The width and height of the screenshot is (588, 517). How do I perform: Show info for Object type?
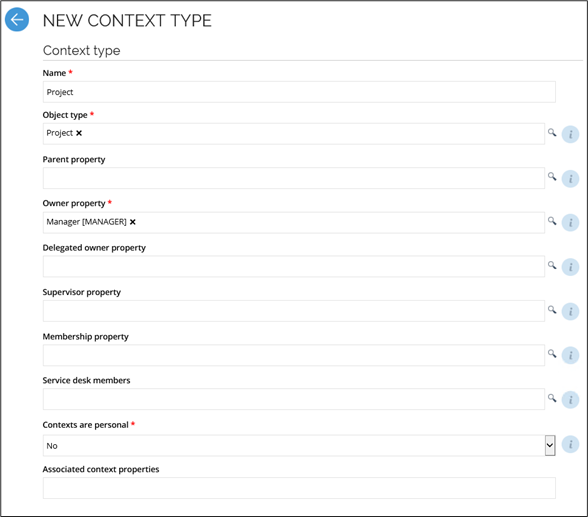tap(570, 134)
